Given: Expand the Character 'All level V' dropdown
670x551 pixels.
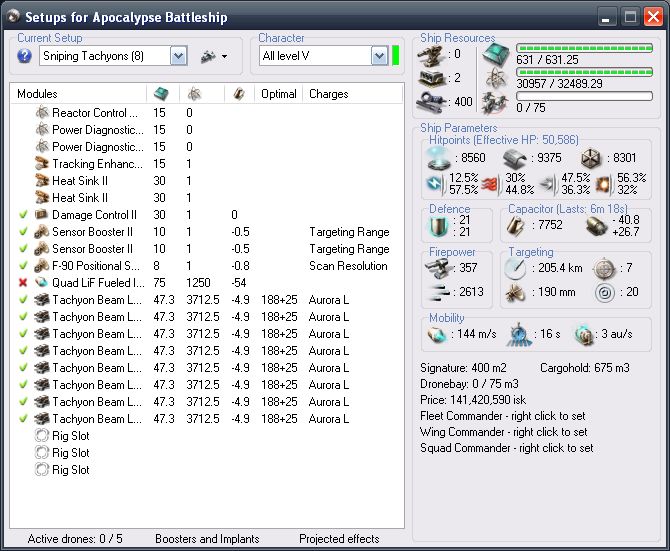Looking at the screenshot, I should tap(379, 56).
